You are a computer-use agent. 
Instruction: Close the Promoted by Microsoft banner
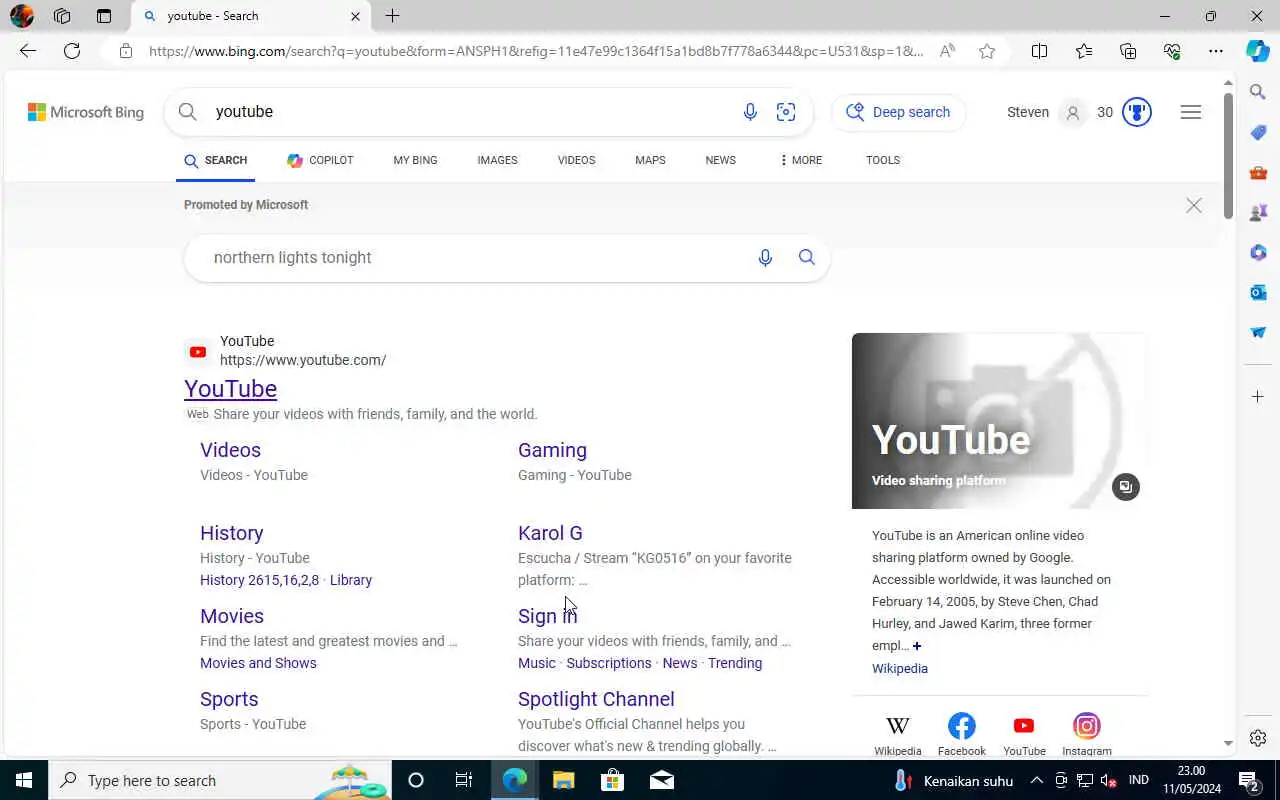pos(1194,205)
